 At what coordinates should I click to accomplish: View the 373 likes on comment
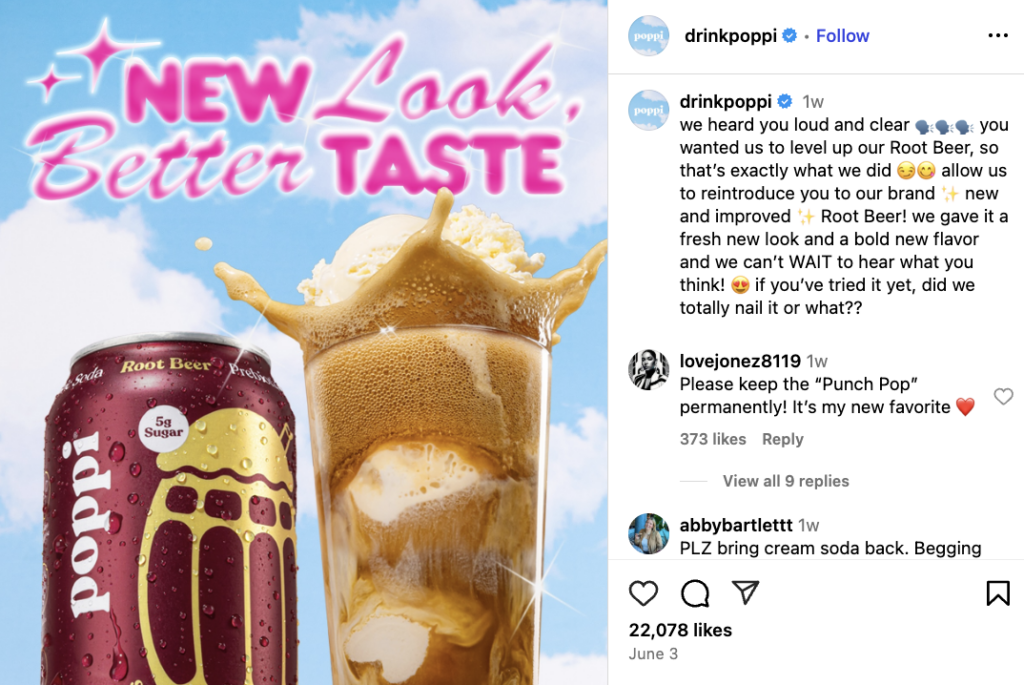pos(712,439)
